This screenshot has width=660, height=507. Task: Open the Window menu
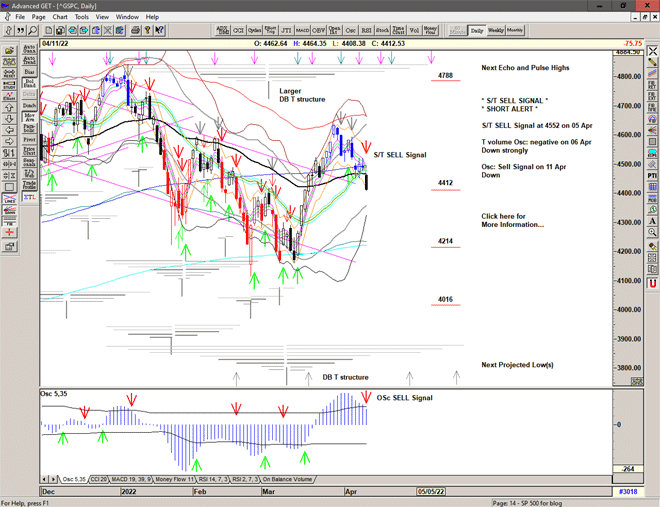127,17
